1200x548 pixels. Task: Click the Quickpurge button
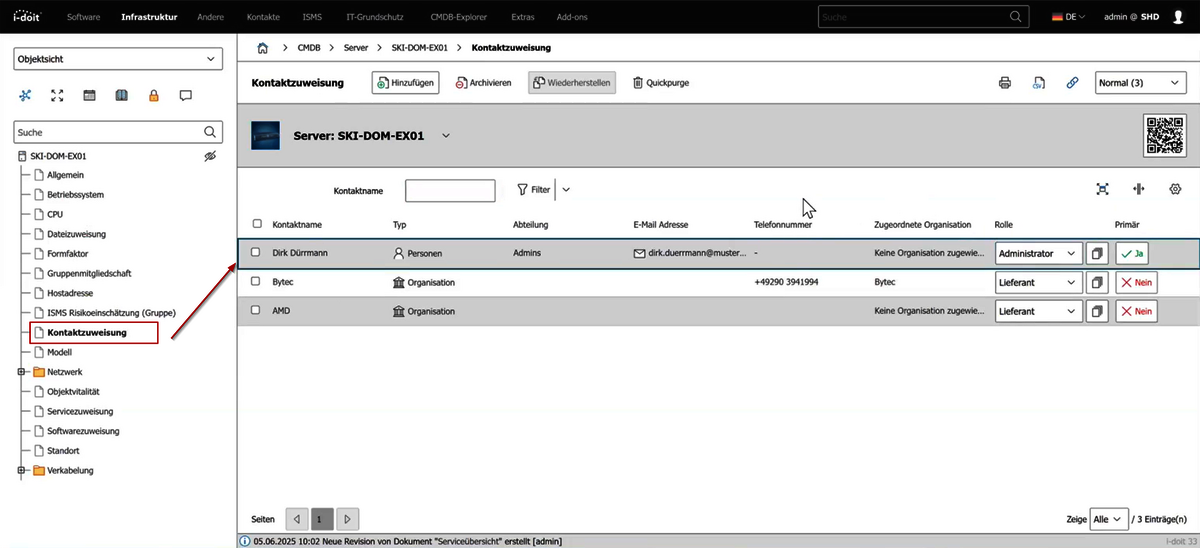(661, 83)
